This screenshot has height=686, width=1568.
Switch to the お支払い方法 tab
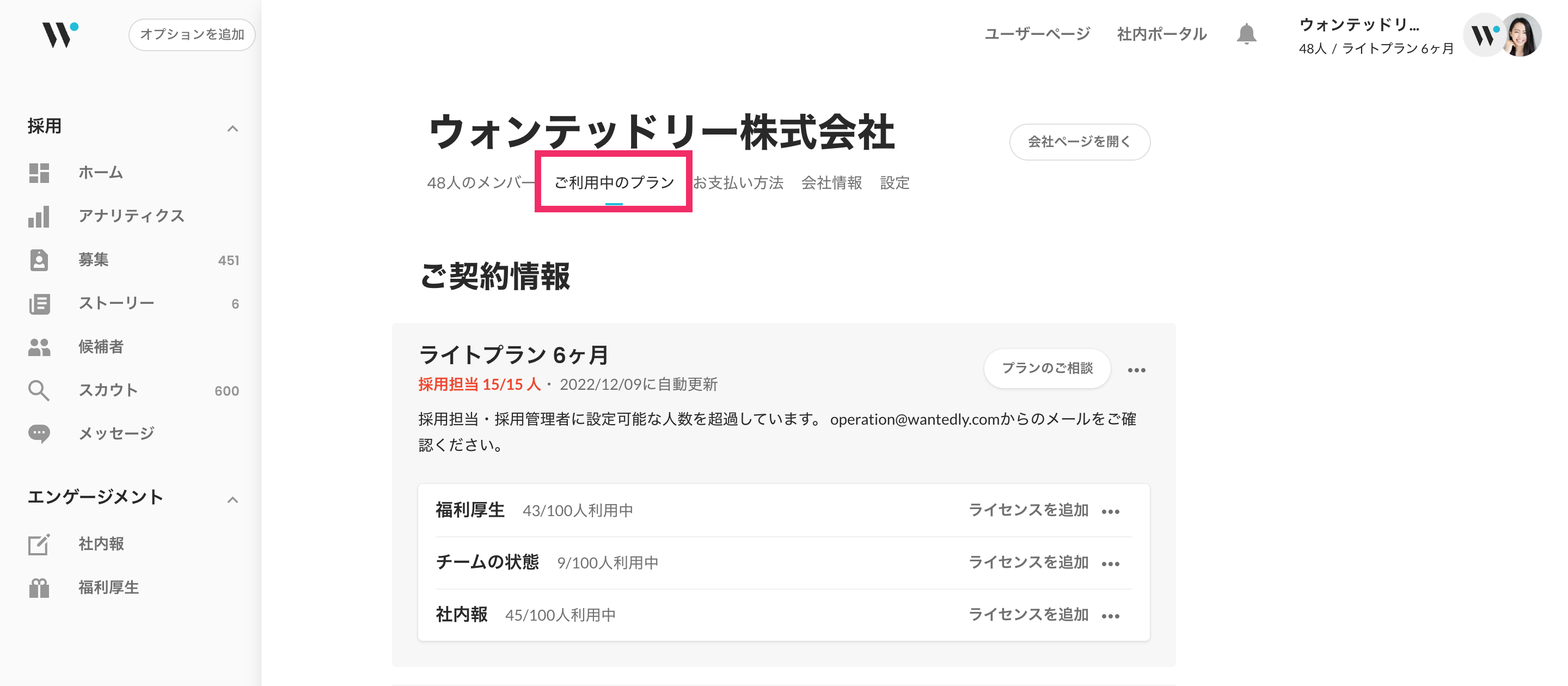click(738, 182)
